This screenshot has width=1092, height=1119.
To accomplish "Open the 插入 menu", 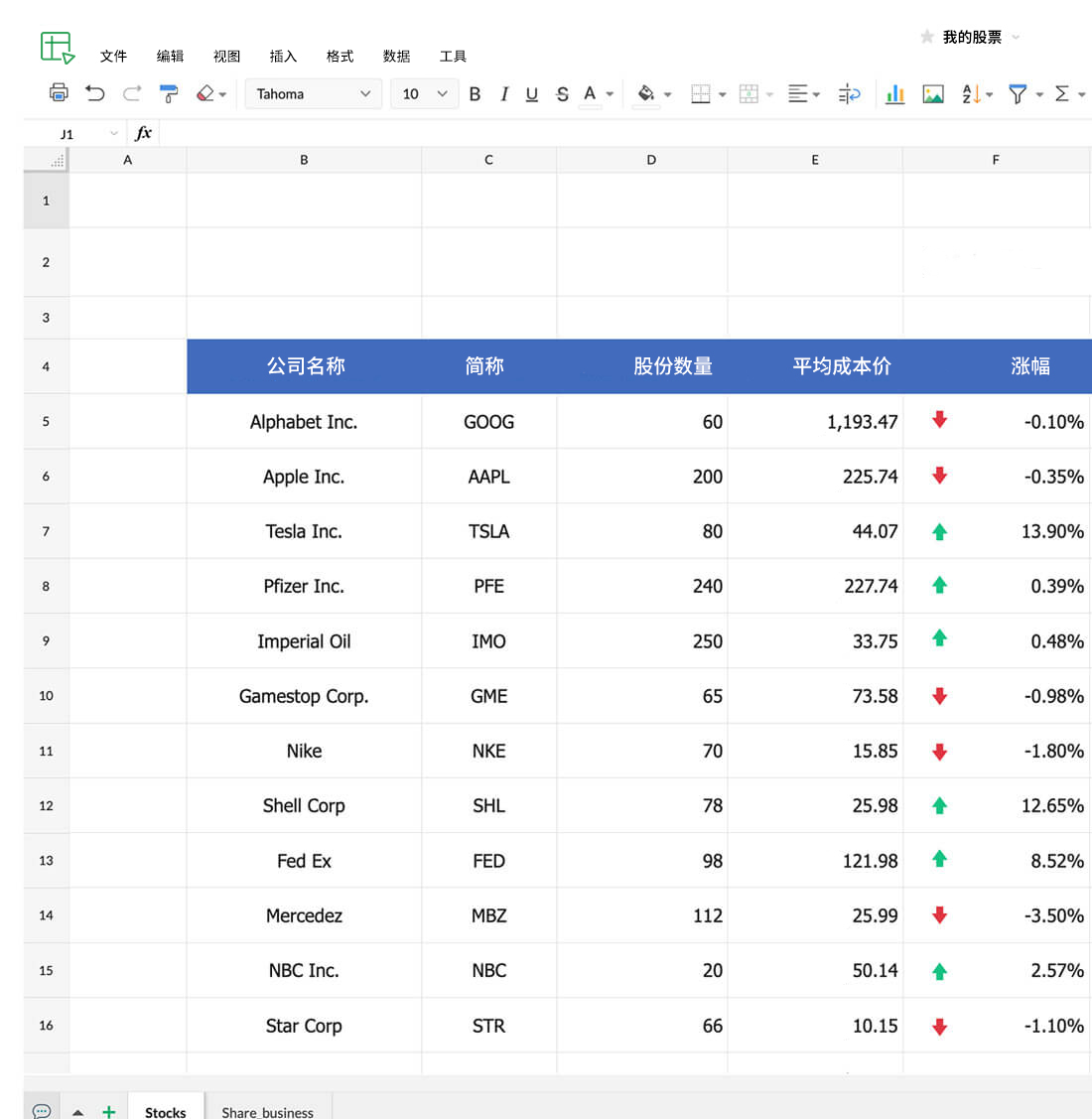I will point(283,56).
